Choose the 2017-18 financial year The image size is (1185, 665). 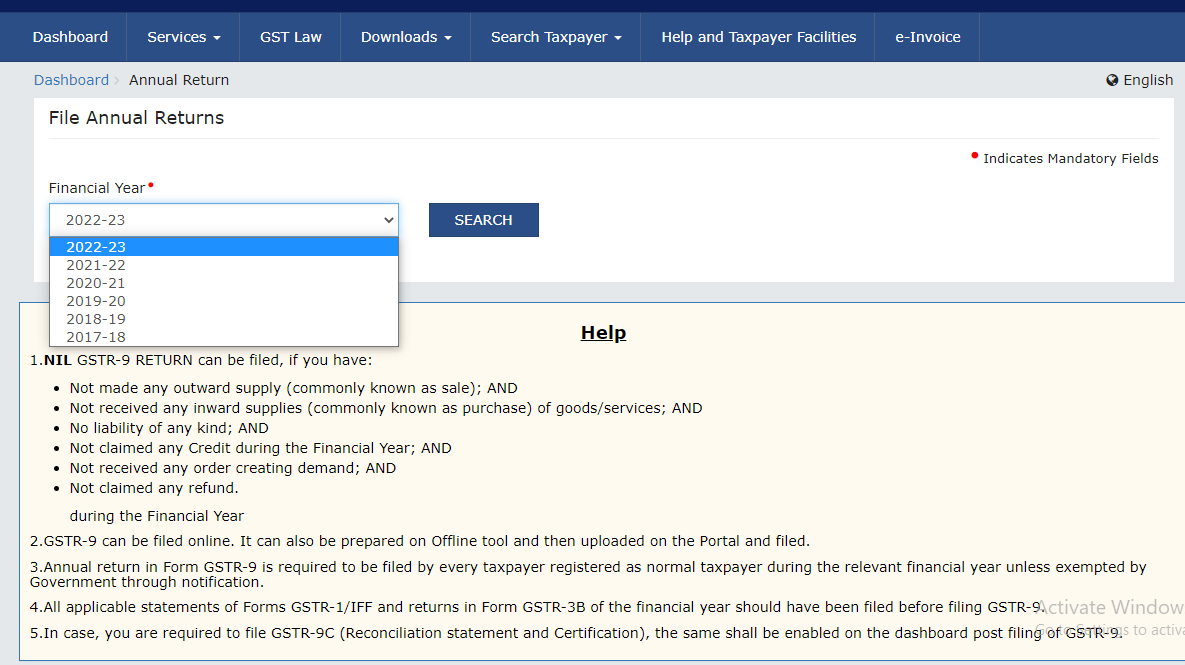click(96, 337)
